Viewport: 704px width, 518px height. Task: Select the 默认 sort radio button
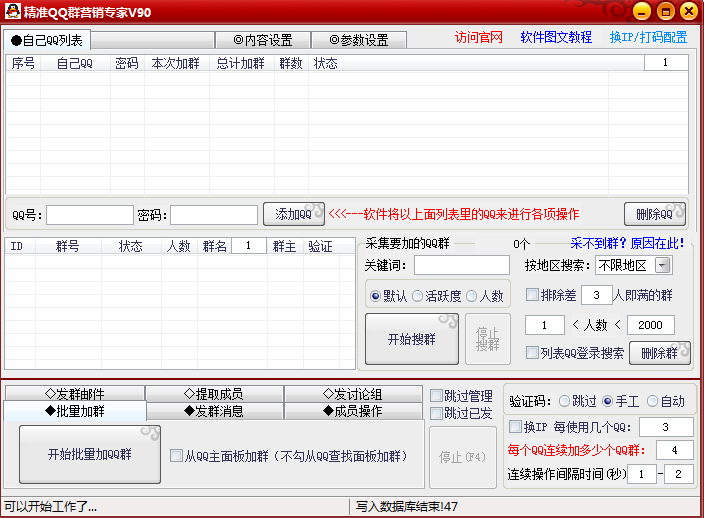coord(375,296)
